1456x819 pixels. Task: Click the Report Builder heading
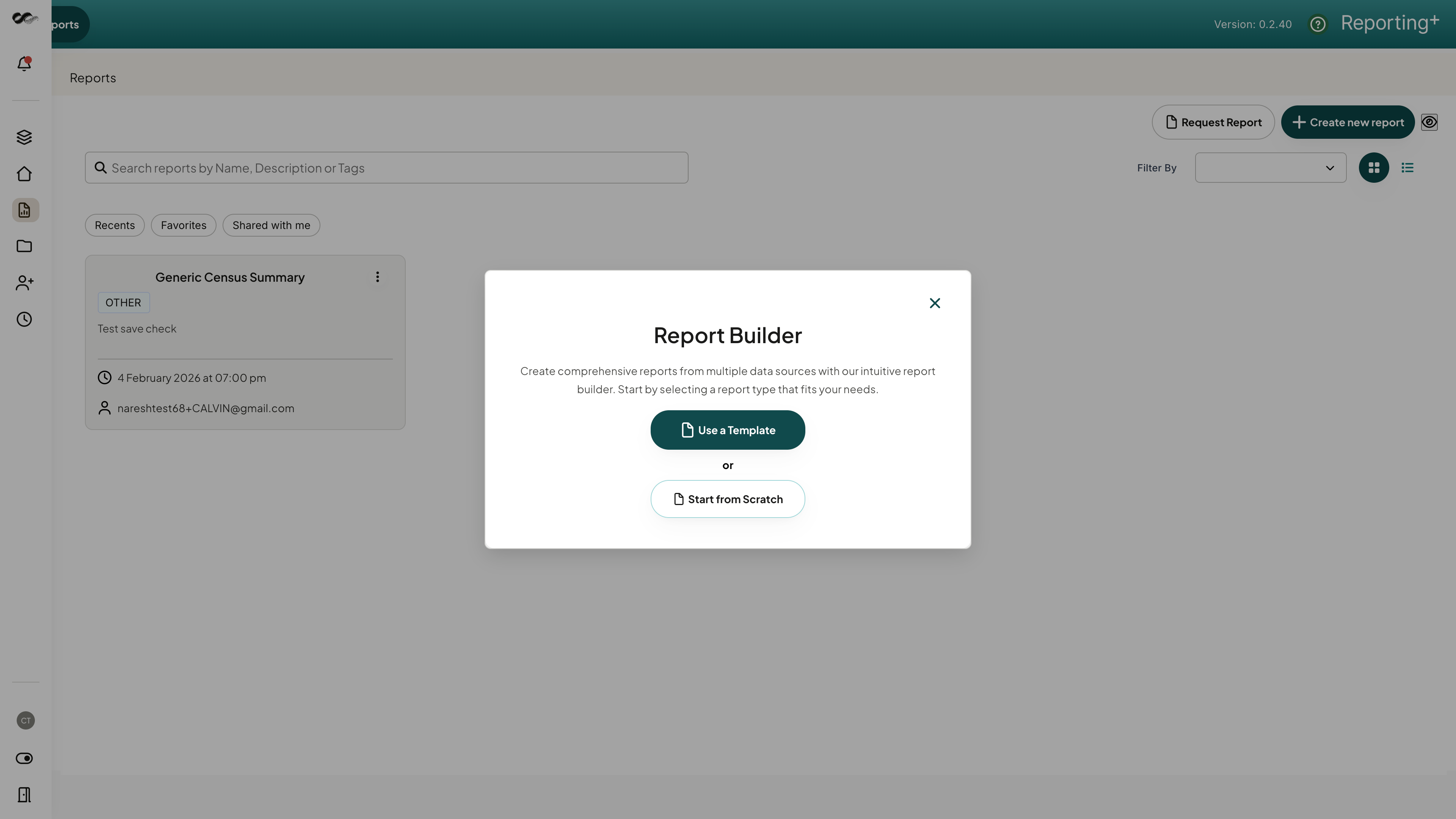click(x=728, y=336)
